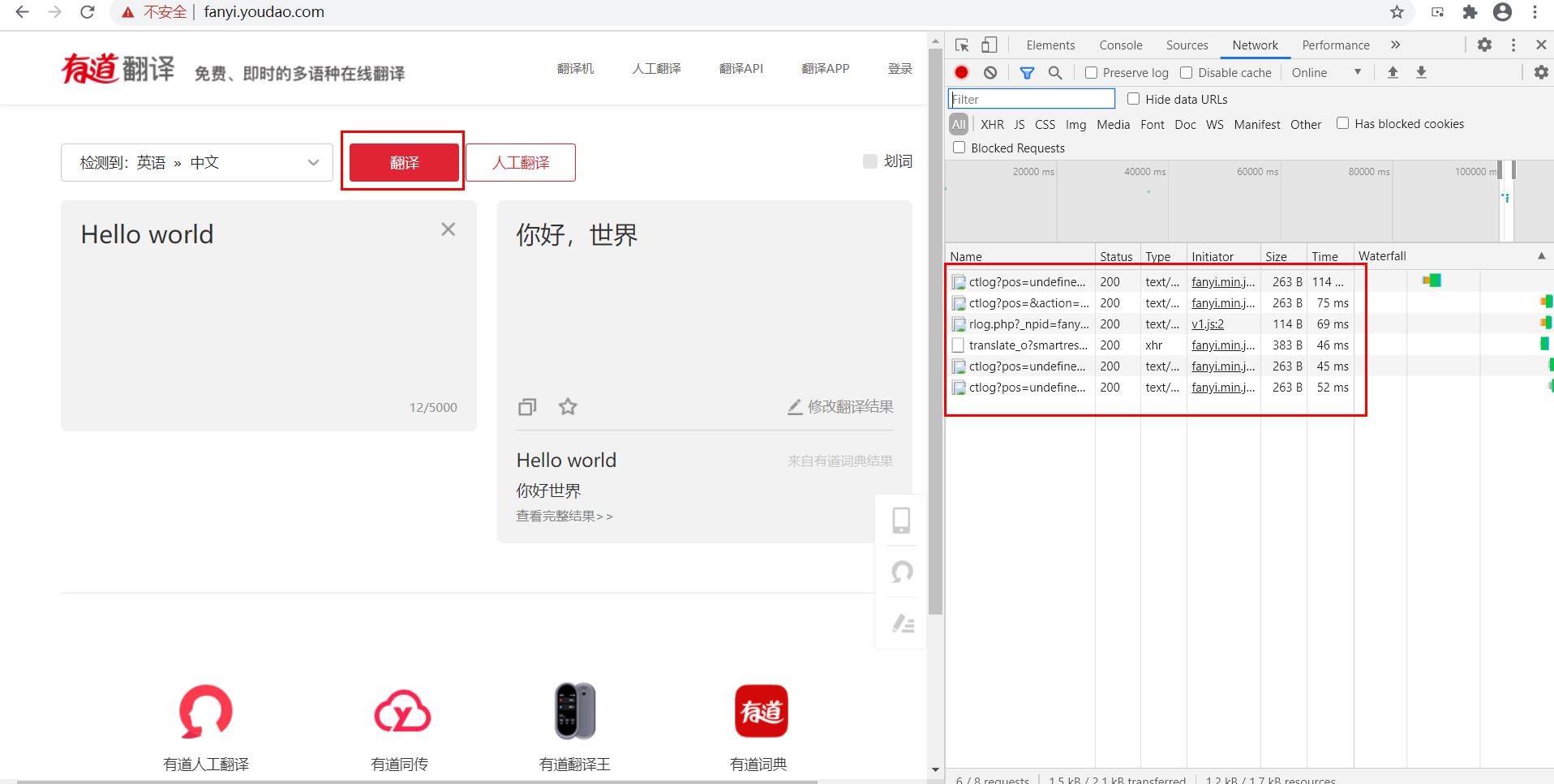Click 修改翻译结果 to edit the translation
This screenshot has height=784, width=1554.
point(840,406)
